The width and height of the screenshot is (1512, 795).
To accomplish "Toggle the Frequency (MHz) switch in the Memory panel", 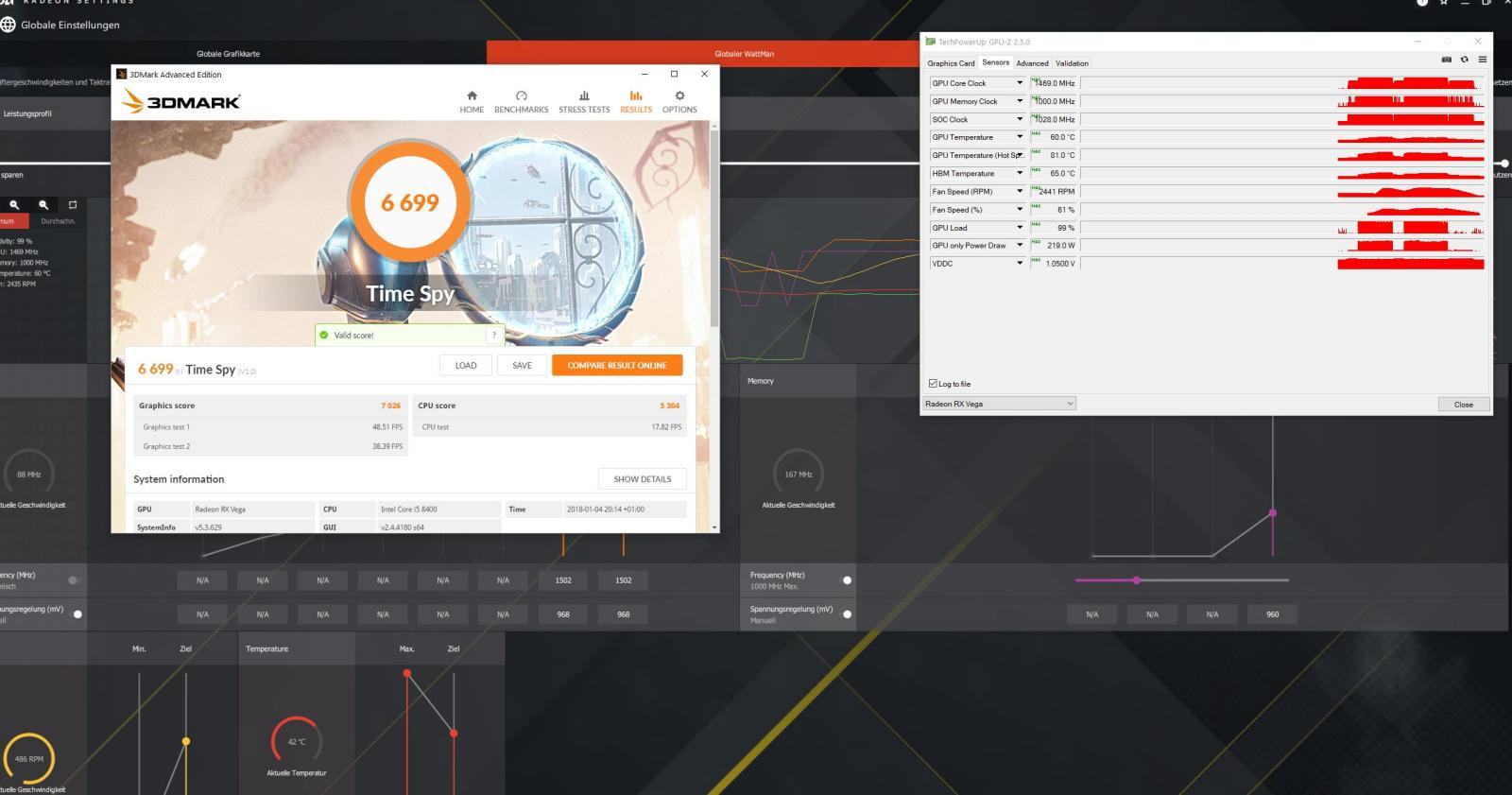I will click(847, 580).
